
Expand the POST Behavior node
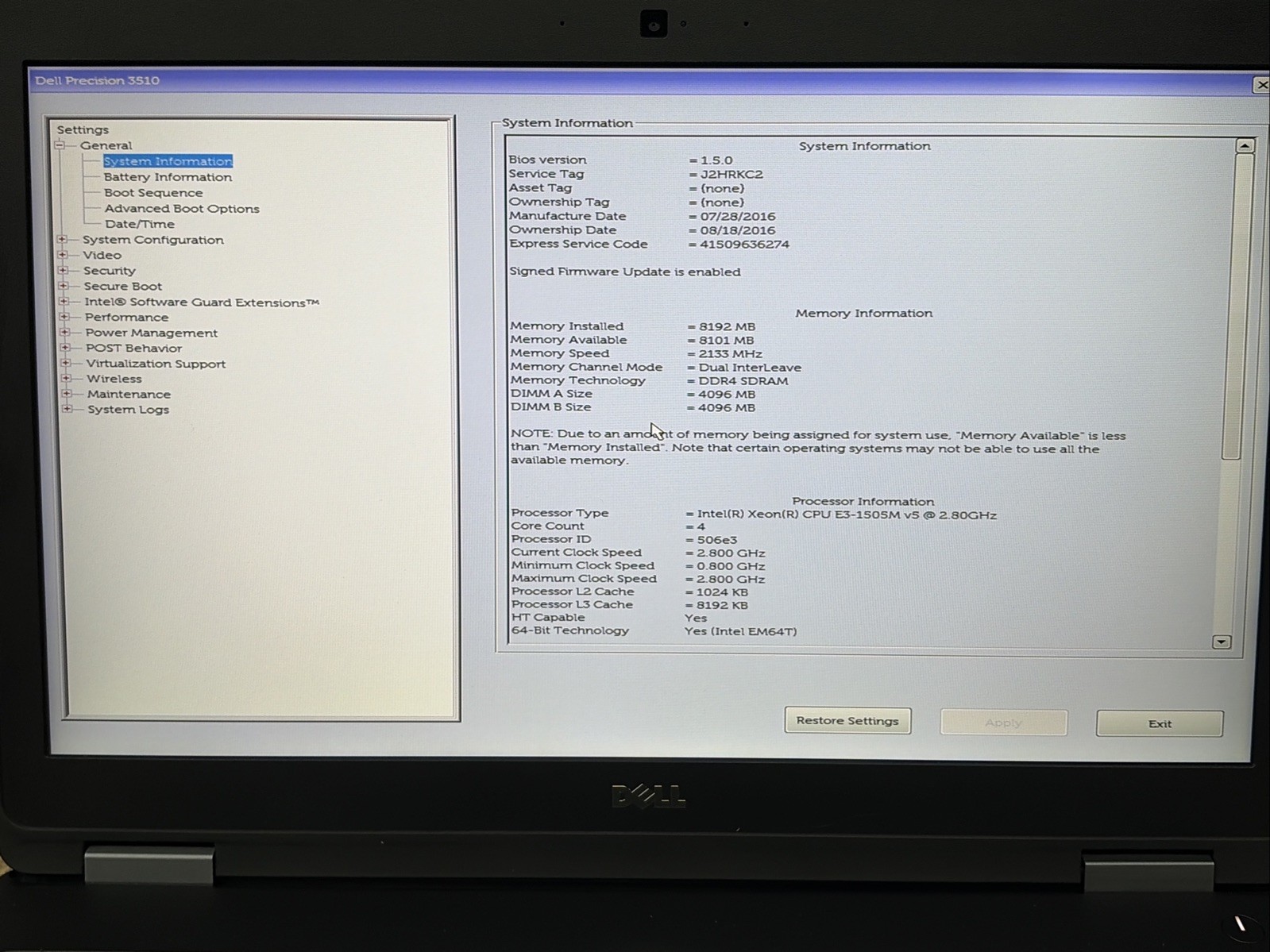pyautogui.click(x=66, y=348)
